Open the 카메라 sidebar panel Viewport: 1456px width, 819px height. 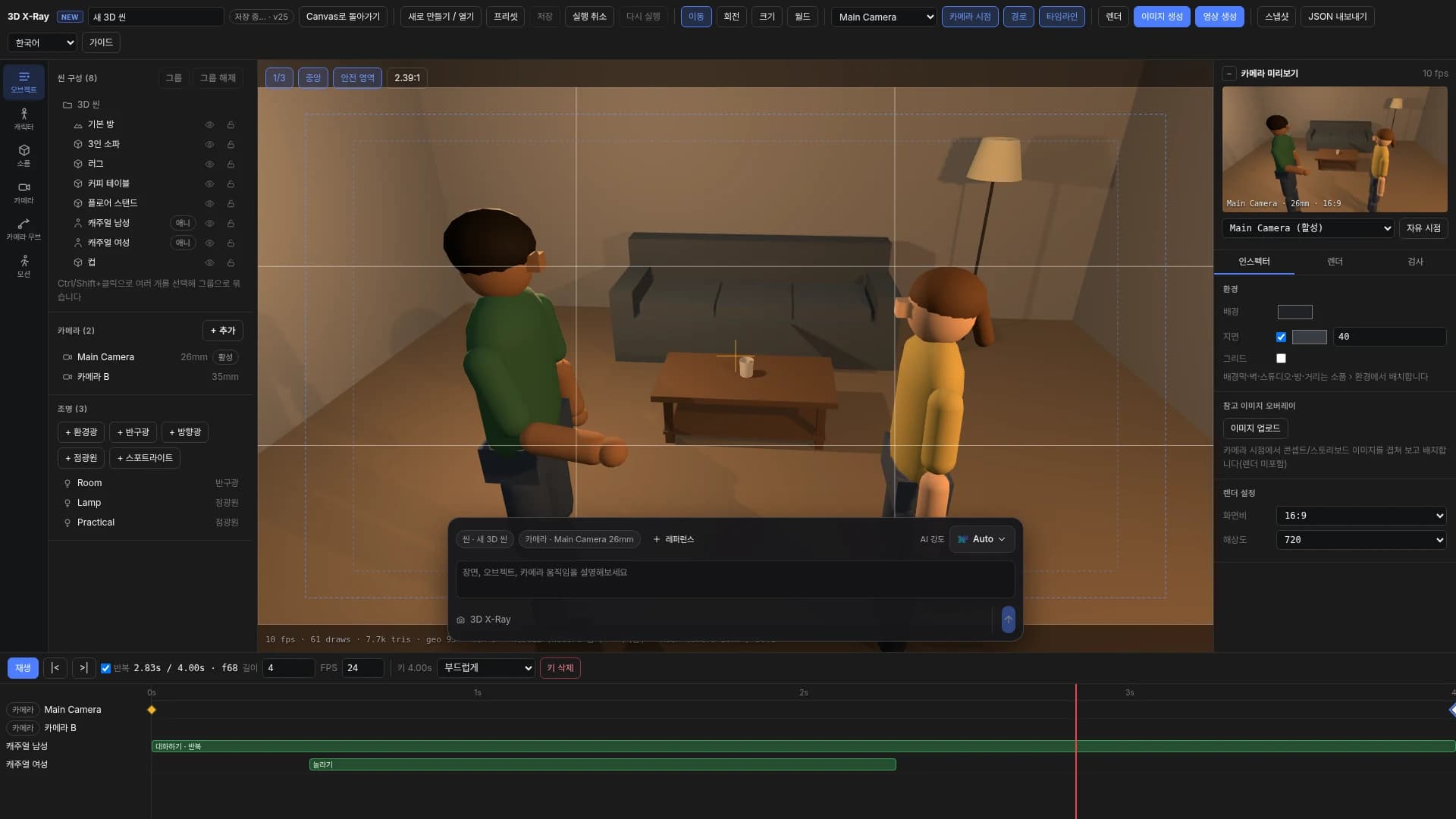click(x=24, y=193)
